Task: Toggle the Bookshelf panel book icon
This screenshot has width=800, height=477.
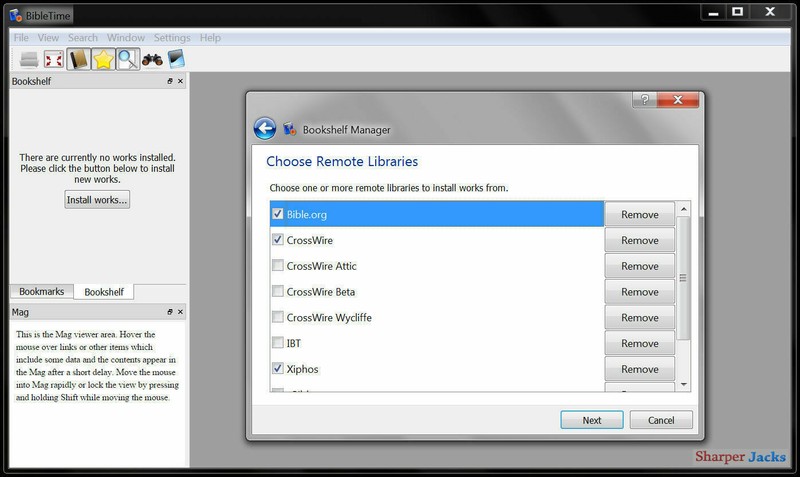Action: tap(79, 60)
